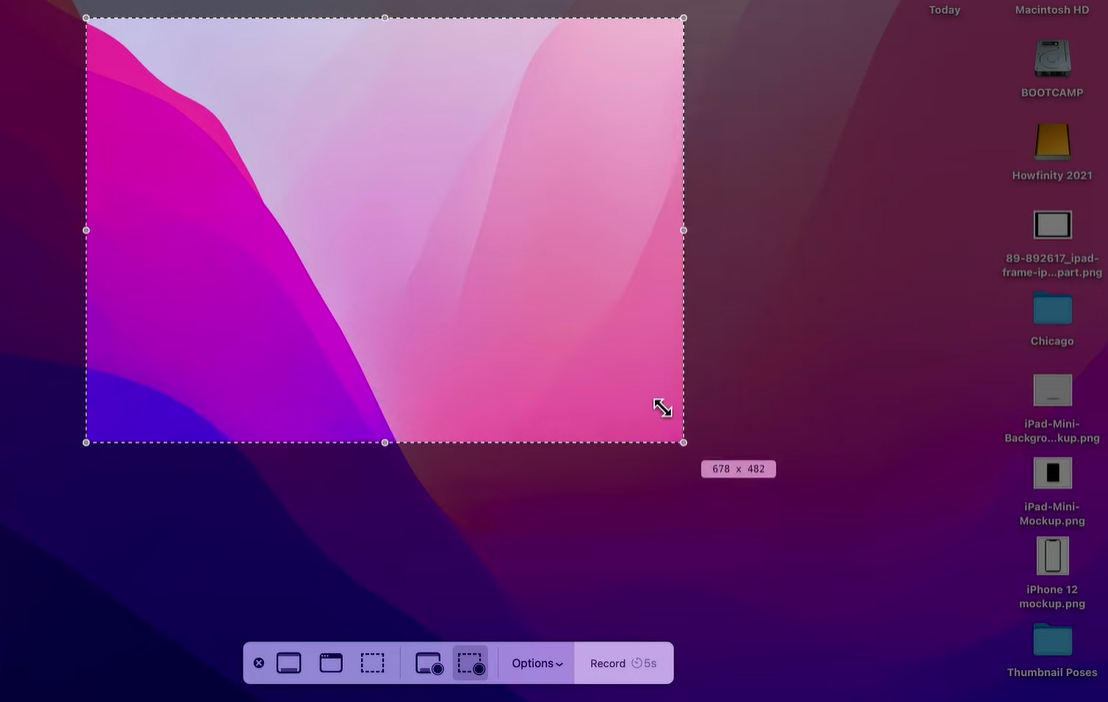1108x702 pixels.
Task: Select the Howfinity 2021 drive icon
Action: coord(1052,141)
